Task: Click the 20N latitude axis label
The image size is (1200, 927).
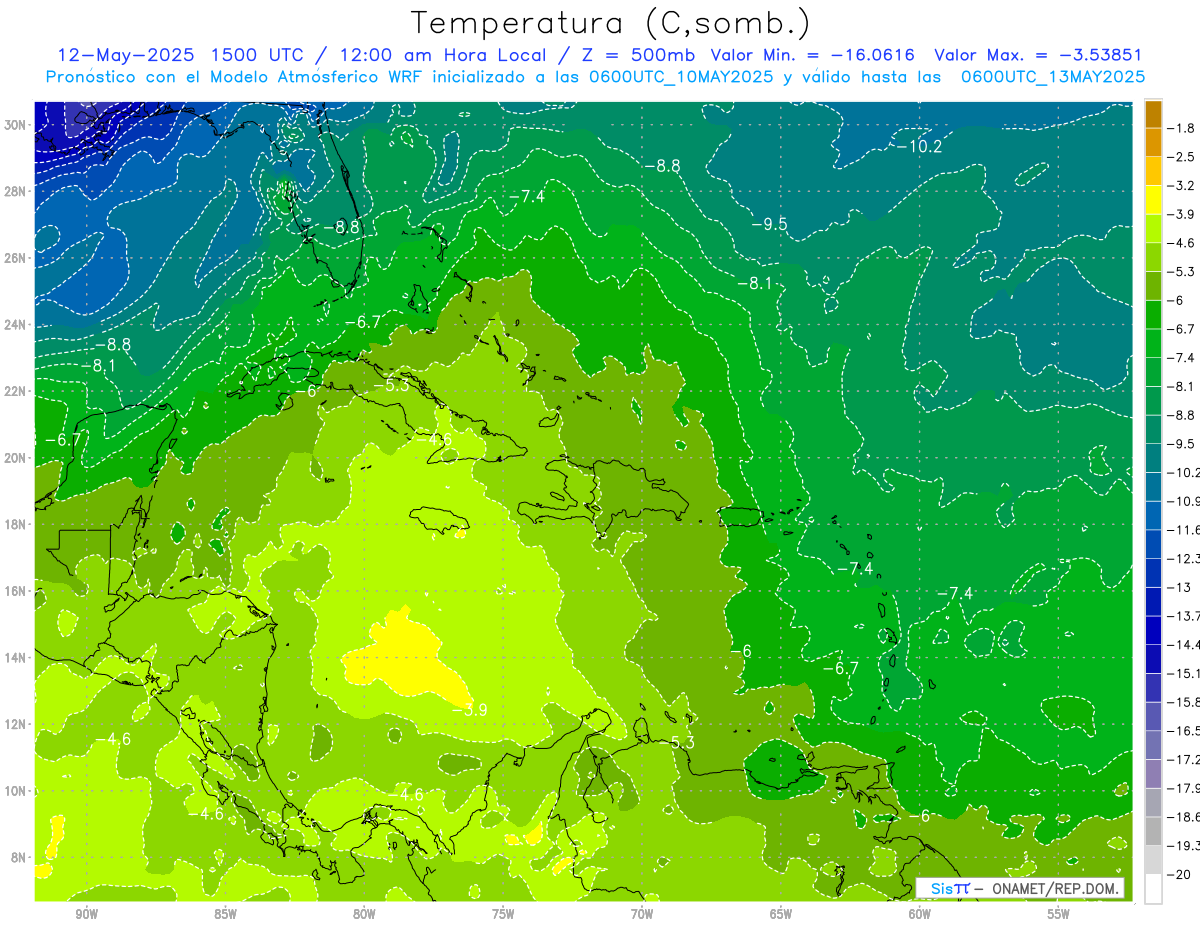Action: (x=16, y=458)
